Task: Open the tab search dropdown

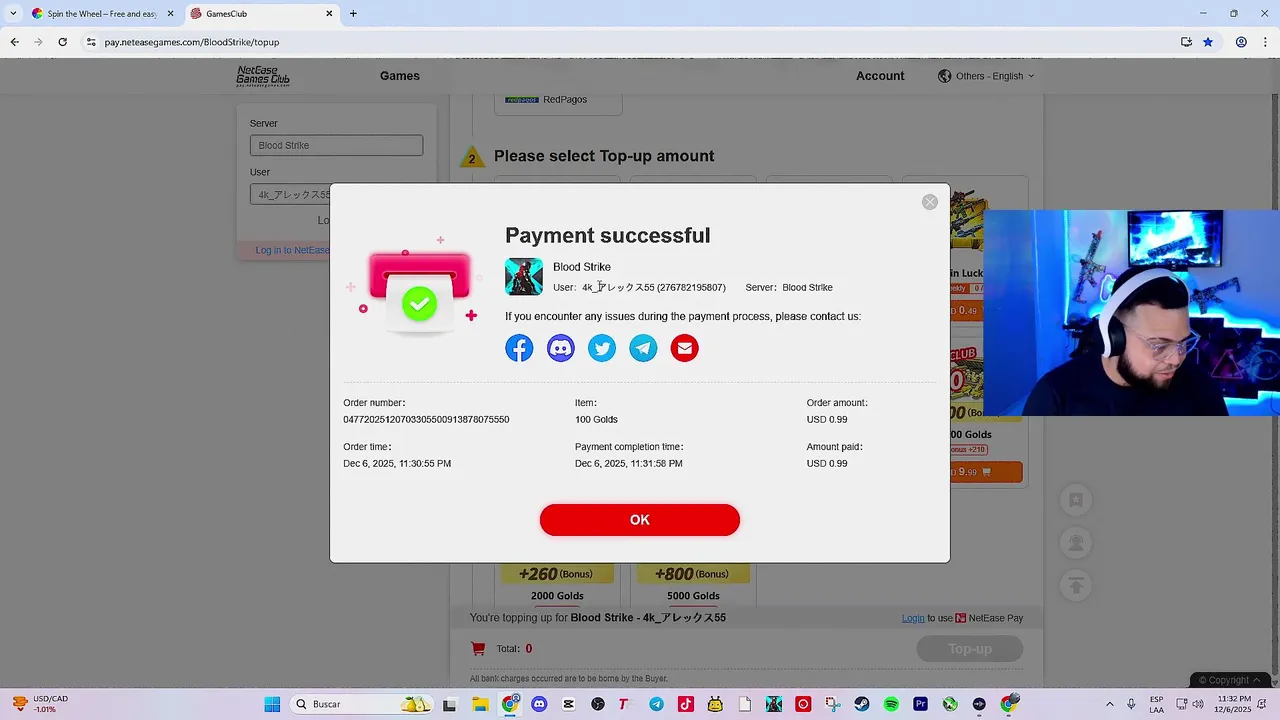Action: 13,14
